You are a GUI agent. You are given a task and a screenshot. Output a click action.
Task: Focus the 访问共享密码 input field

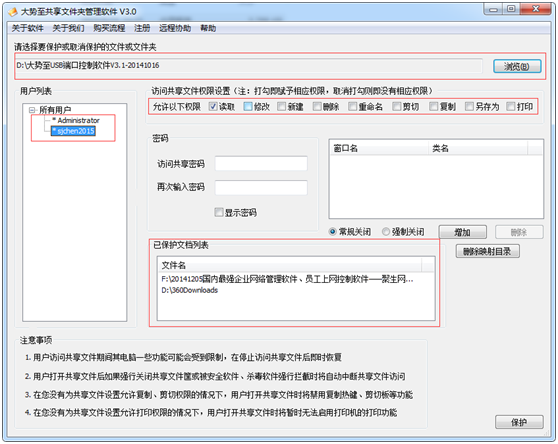pyautogui.click(x=261, y=164)
